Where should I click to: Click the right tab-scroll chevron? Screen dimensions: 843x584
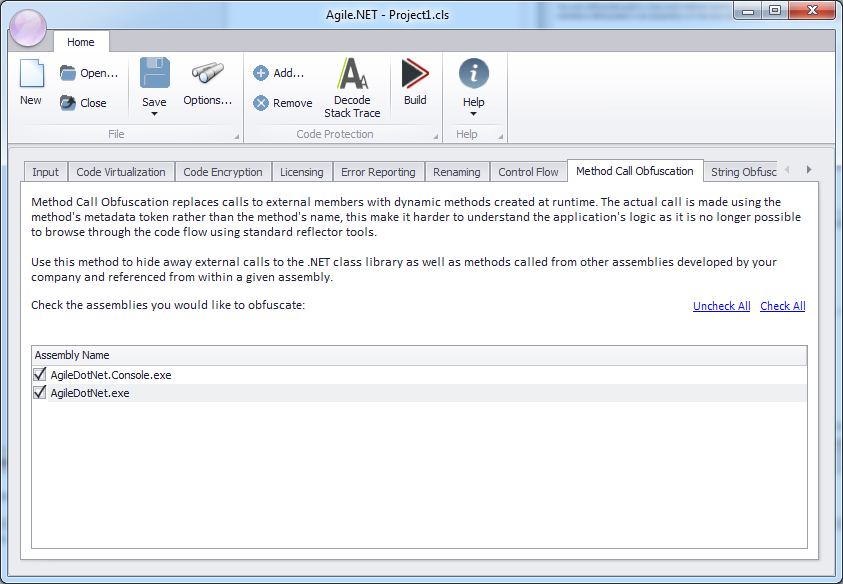point(808,169)
